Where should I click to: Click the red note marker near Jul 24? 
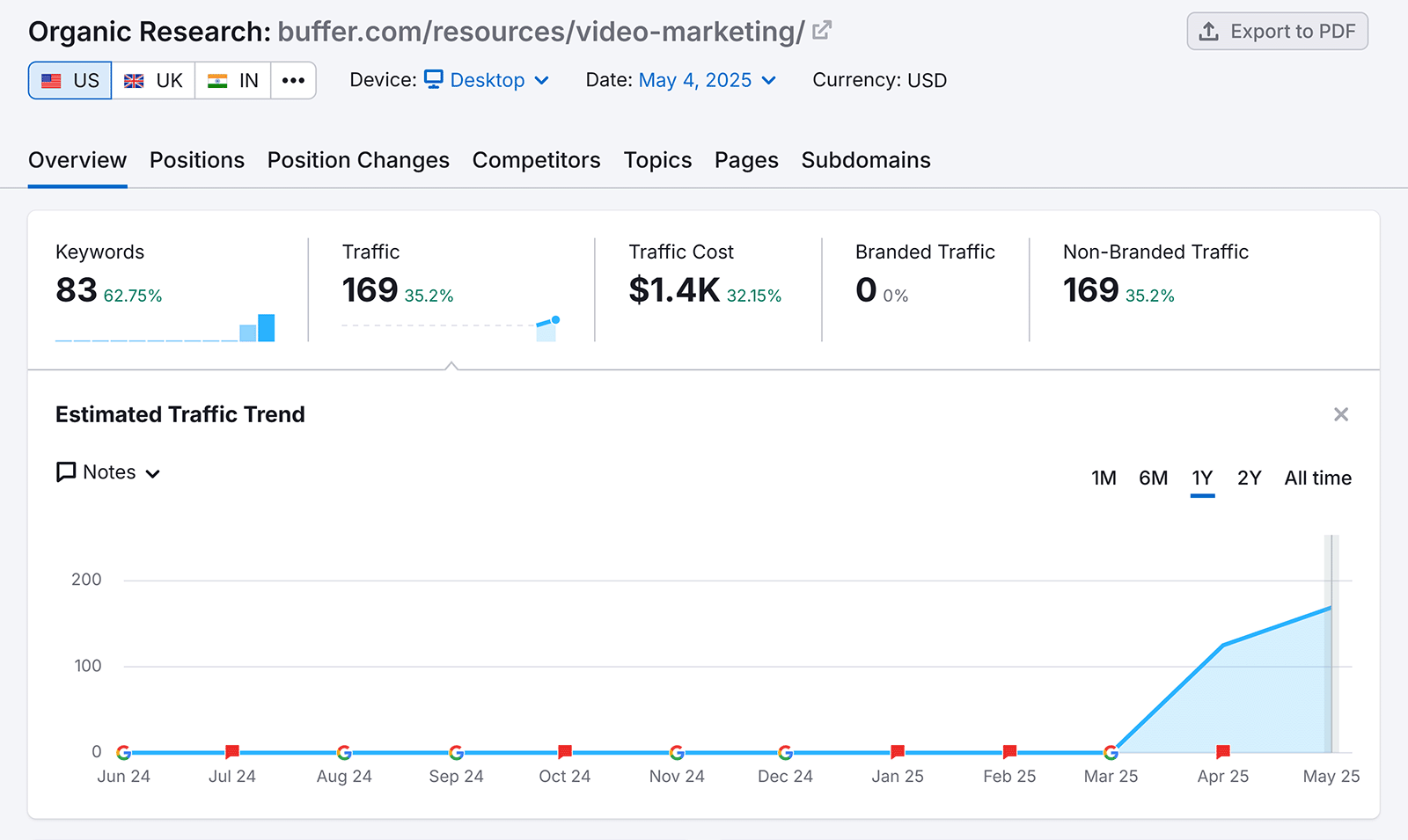[231, 752]
